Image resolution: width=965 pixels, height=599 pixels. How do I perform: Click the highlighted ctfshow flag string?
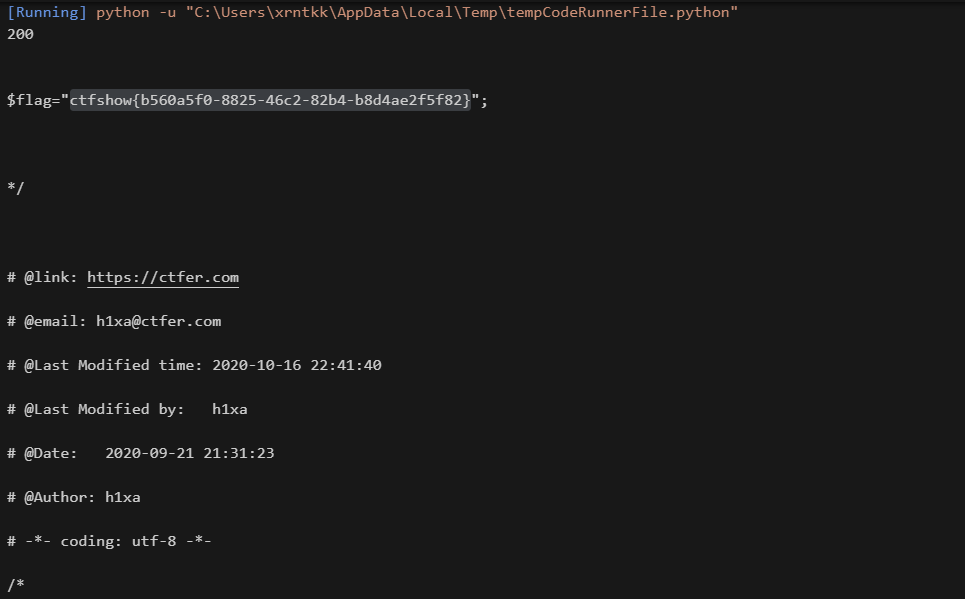pyautogui.click(x=270, y=100)
